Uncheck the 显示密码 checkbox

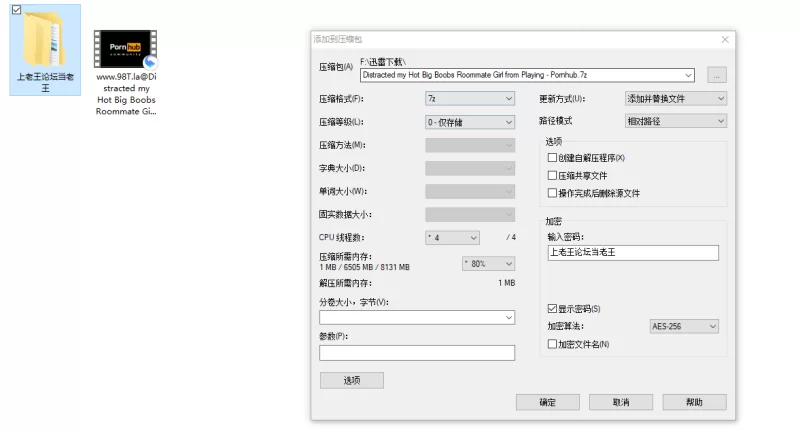click(x=552, y=309)
